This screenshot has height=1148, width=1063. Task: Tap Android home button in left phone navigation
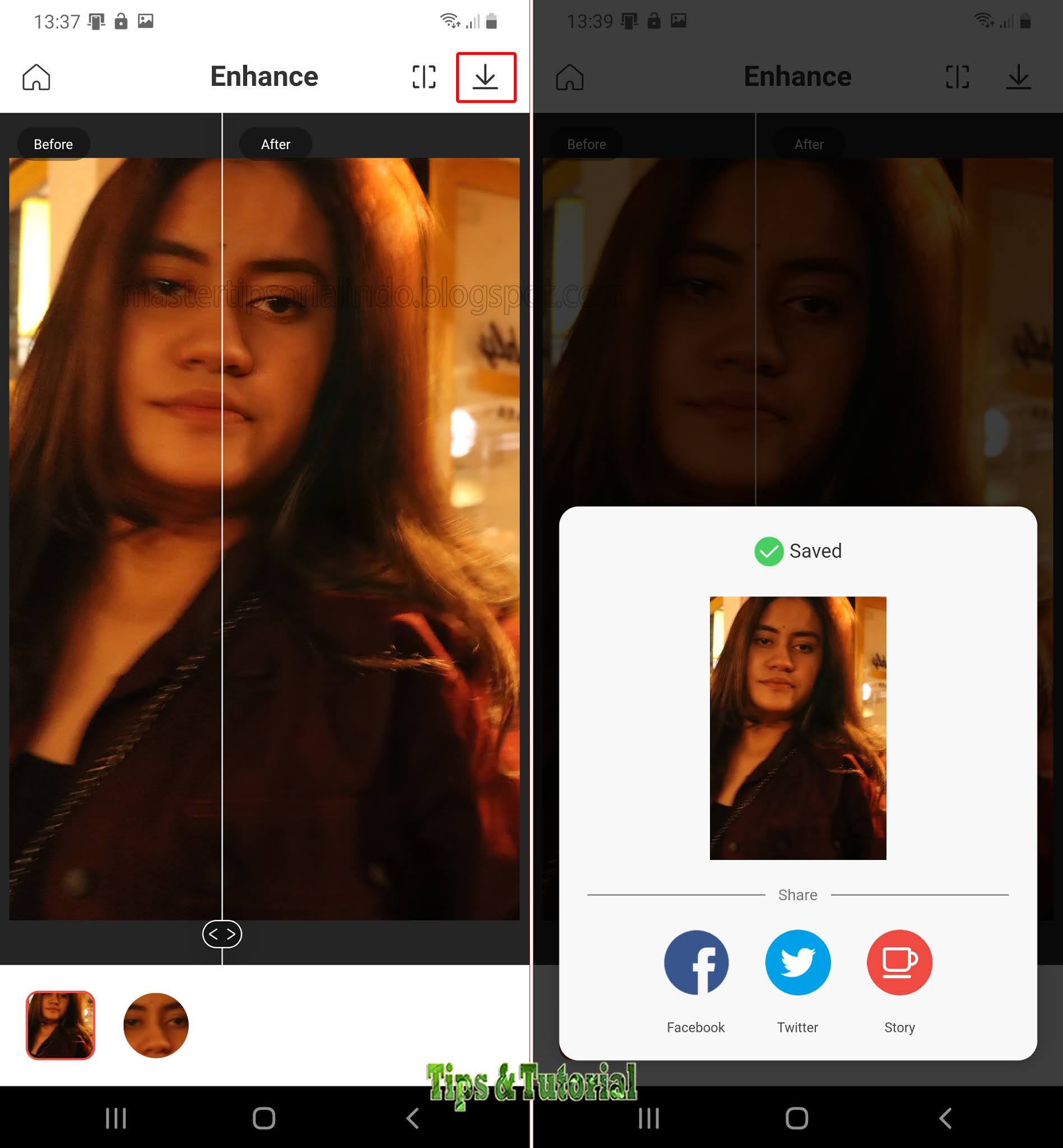pos(264,1119)
